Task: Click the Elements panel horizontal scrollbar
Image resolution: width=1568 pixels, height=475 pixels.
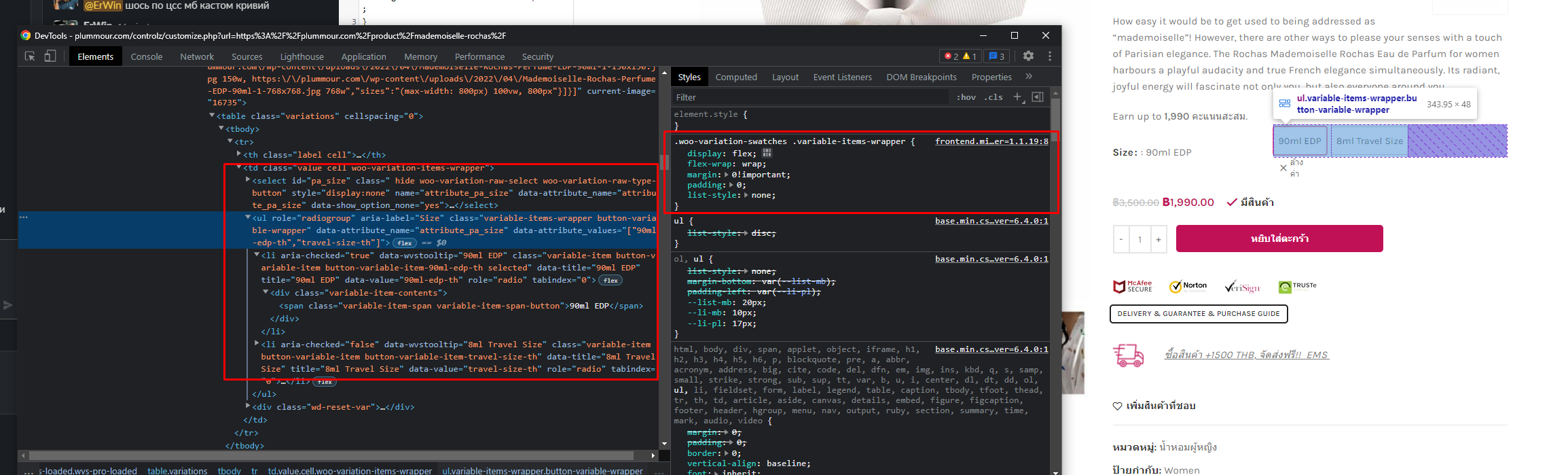Action: 333,455
